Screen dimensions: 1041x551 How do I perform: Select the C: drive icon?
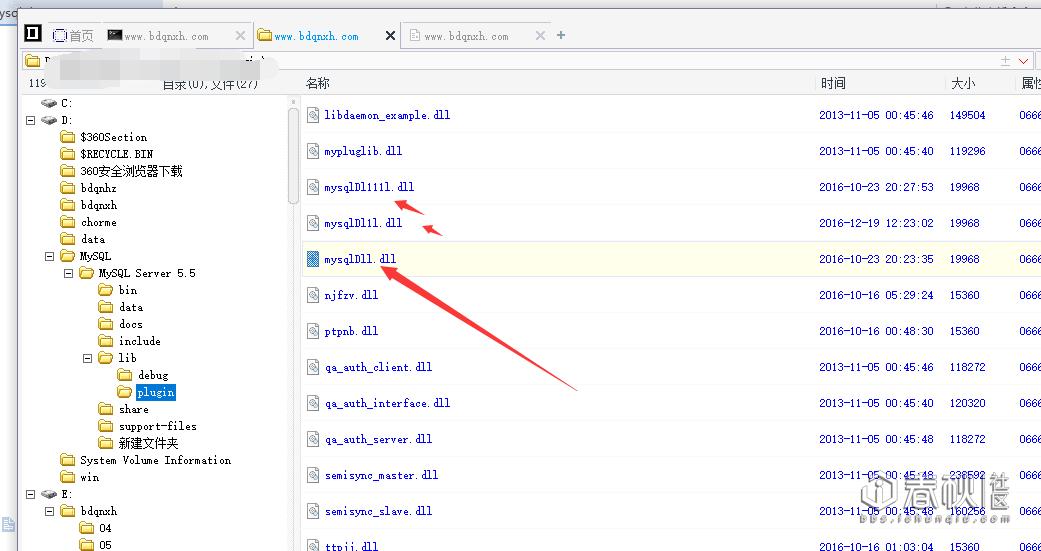coord(49,103)
